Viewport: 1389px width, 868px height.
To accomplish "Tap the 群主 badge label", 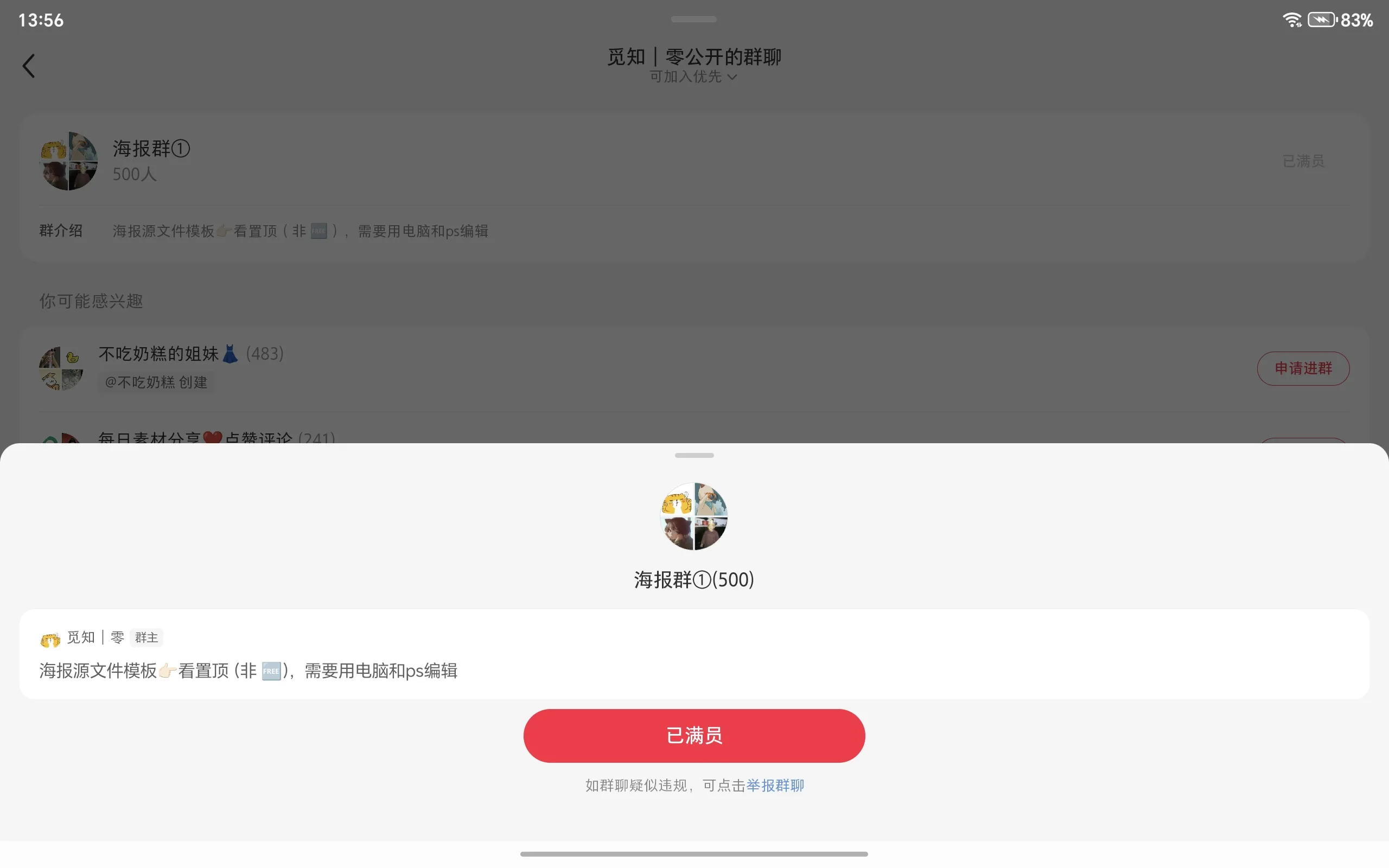I will [146, 638].
